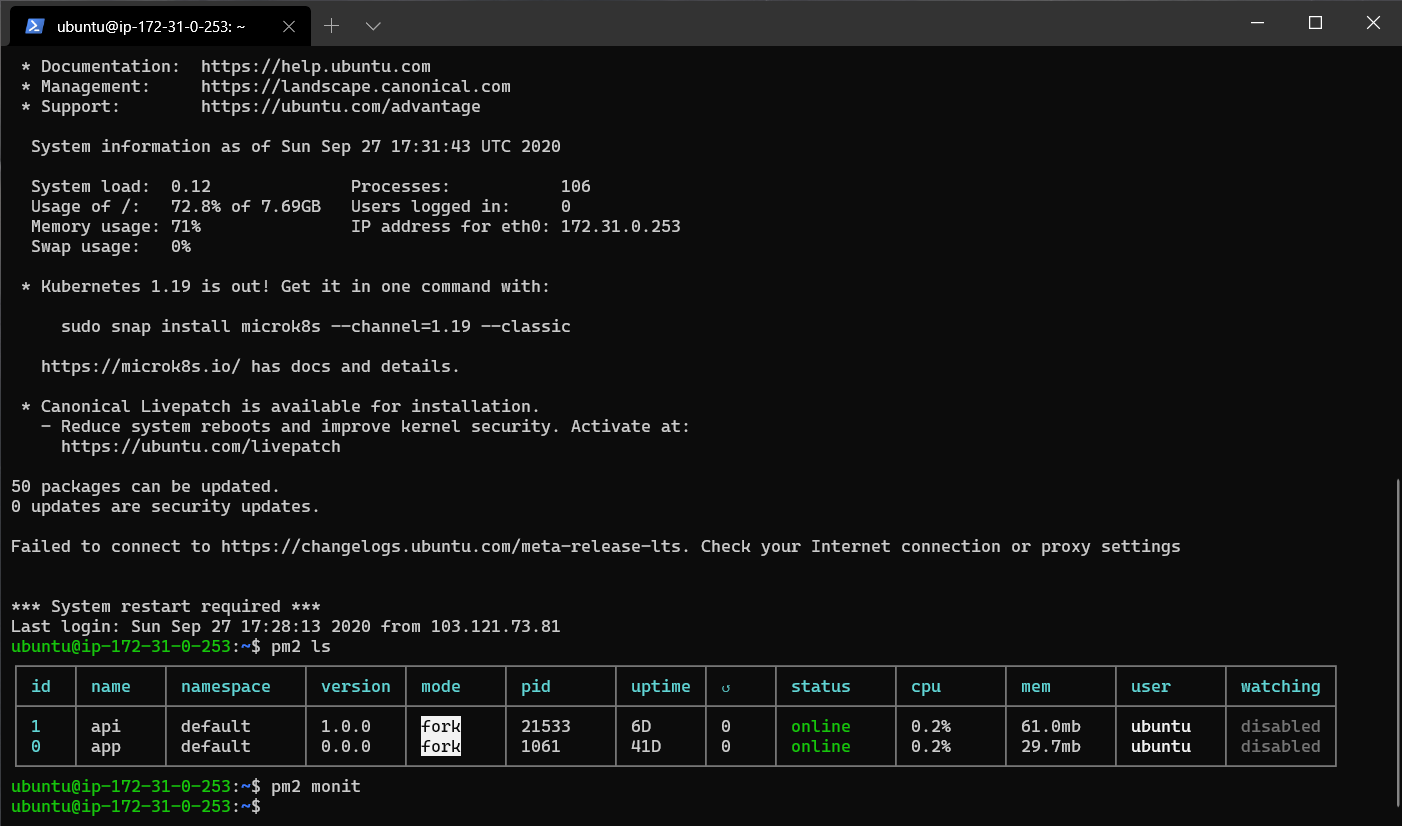Viewport: 1402px width, 826px height.
Task: Click last login IP 103.121.73.81
Action: coord(496,627)
